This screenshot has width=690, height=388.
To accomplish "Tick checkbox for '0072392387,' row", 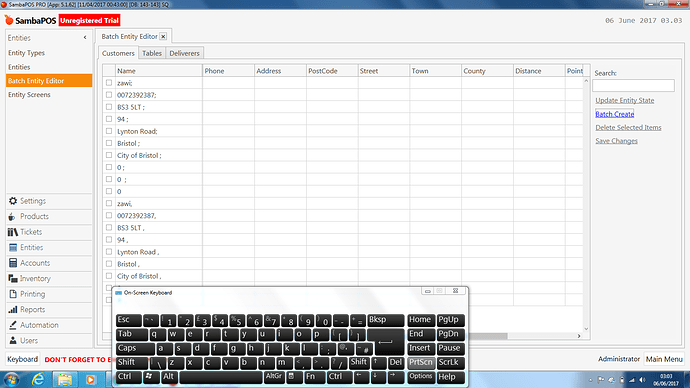I will coord(109,216).
